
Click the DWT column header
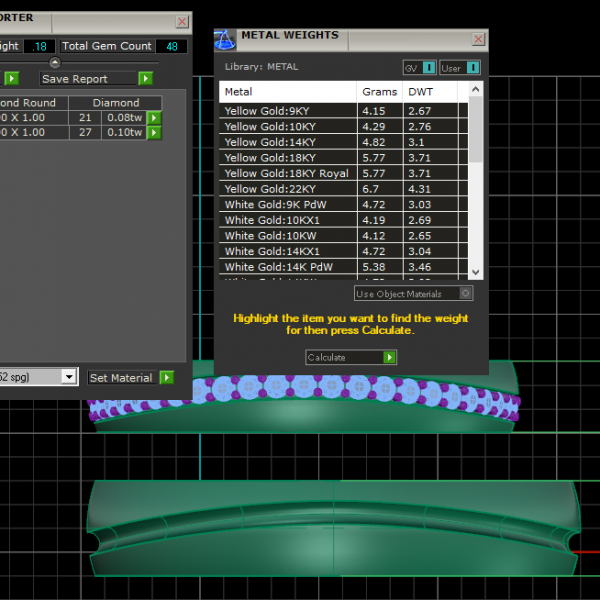421,92
